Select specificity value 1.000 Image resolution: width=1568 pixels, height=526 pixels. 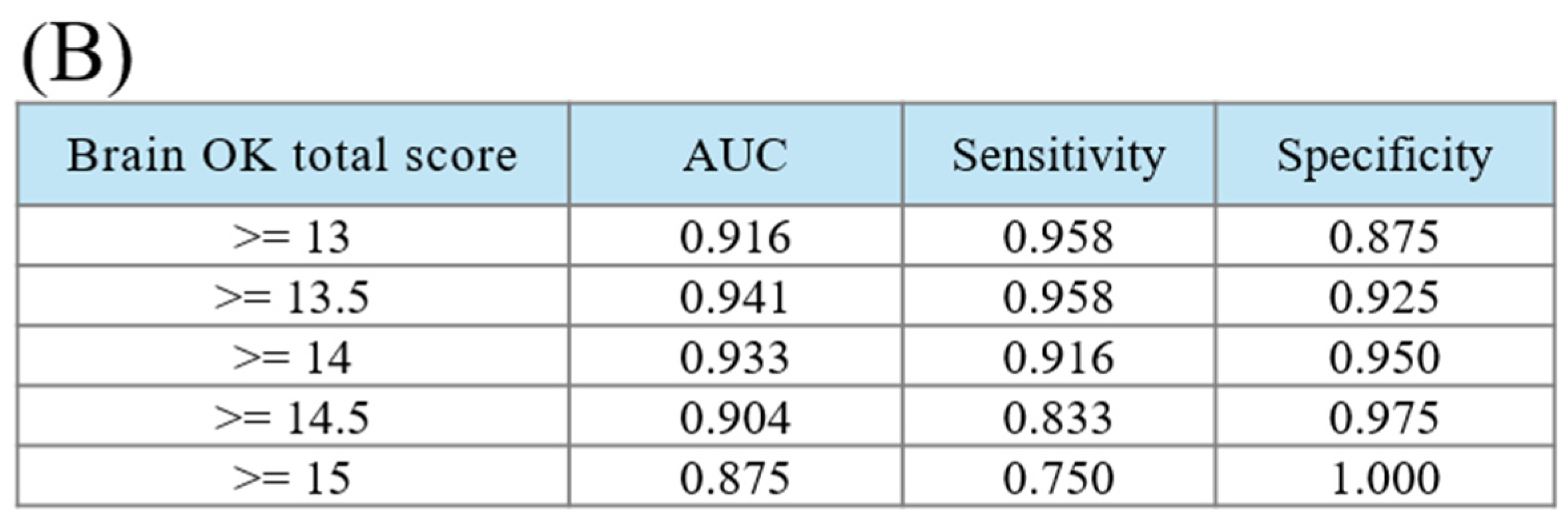pyautogui.click(x=1384, y=478)
